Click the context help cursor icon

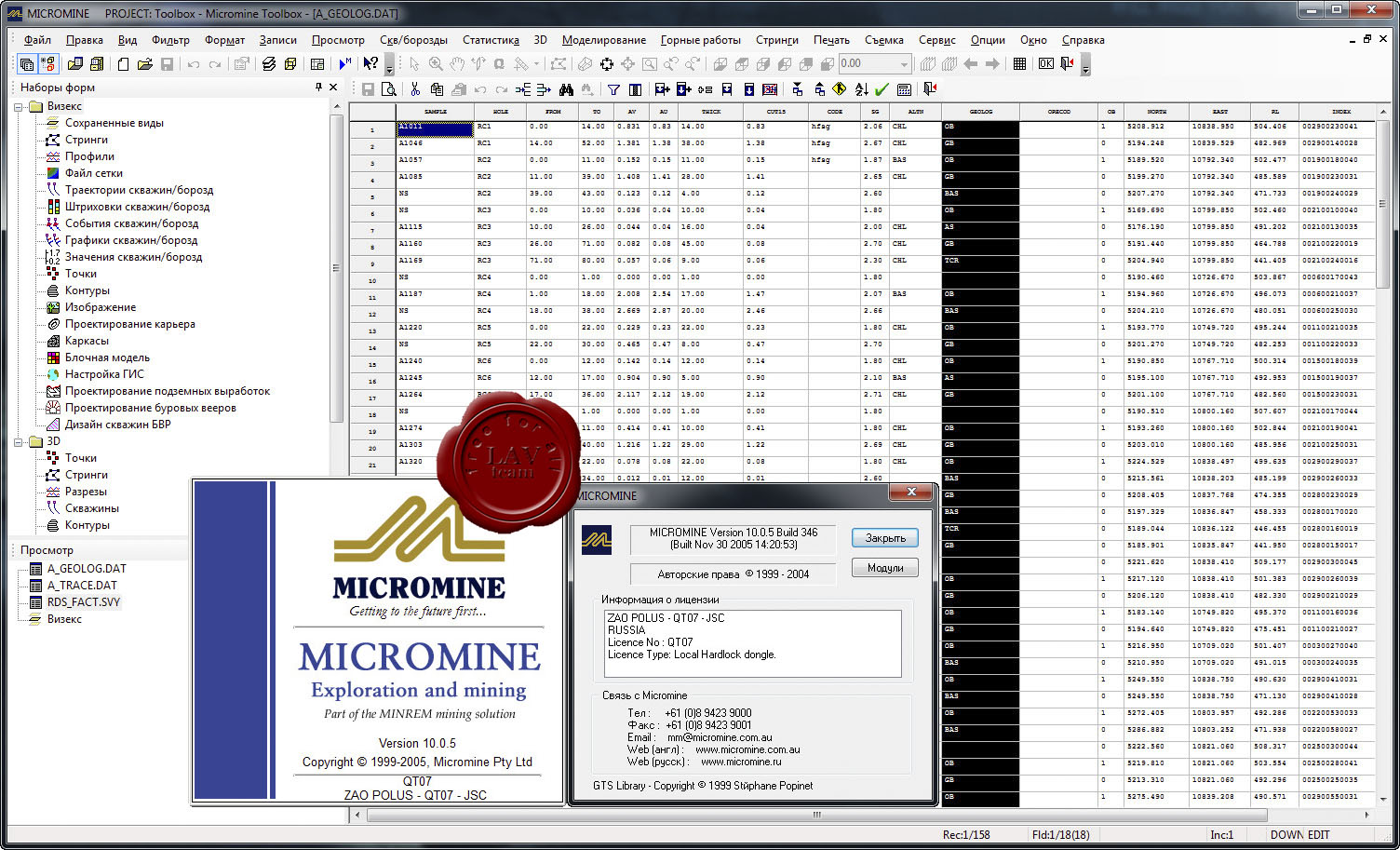pos(370,64)
